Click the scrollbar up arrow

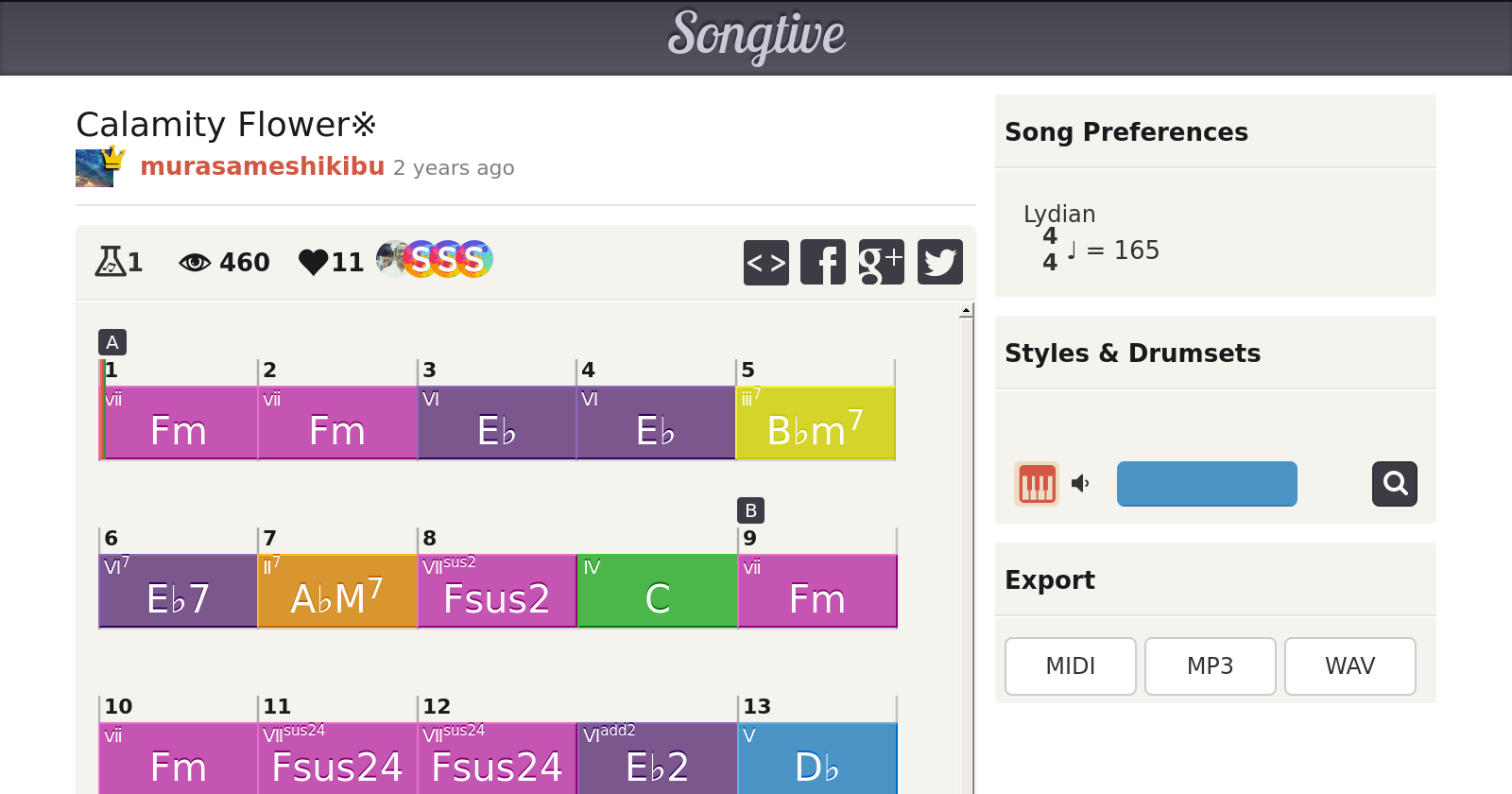[966, 311]
